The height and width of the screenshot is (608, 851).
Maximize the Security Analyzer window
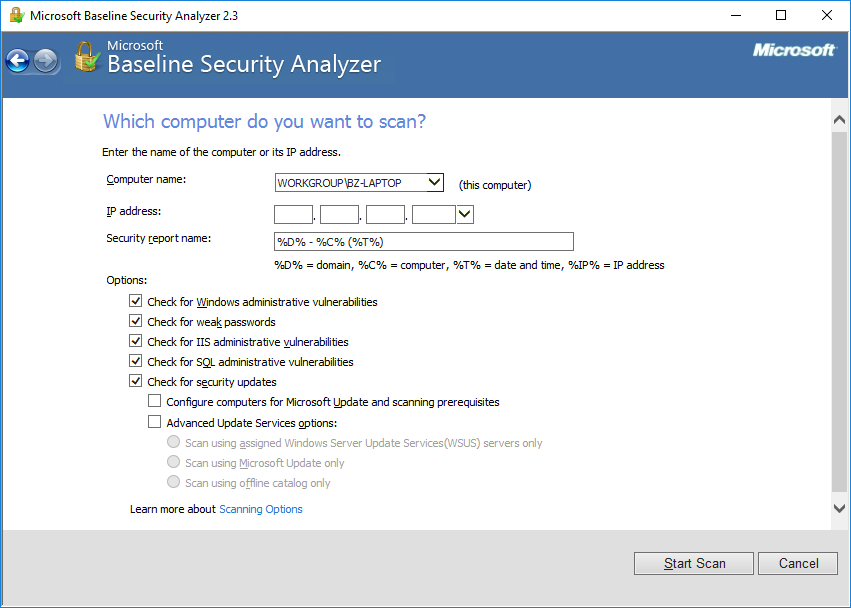(x=781, y=16)
